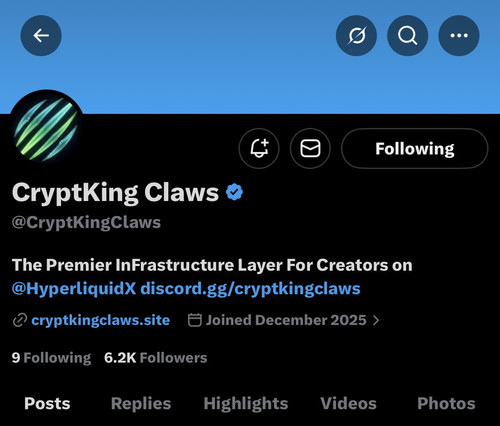
Task: Open the Videos tab
Action: [348, 403]
